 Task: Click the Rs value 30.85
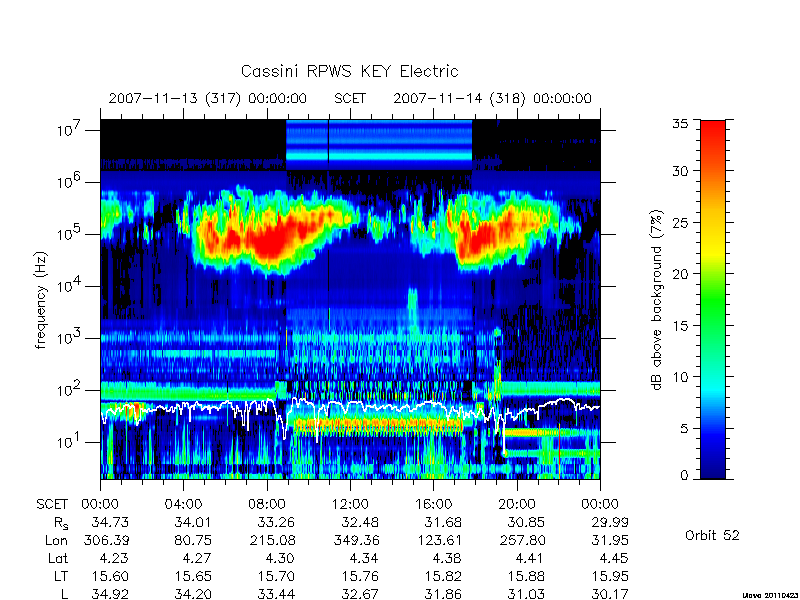click(526, 522)
